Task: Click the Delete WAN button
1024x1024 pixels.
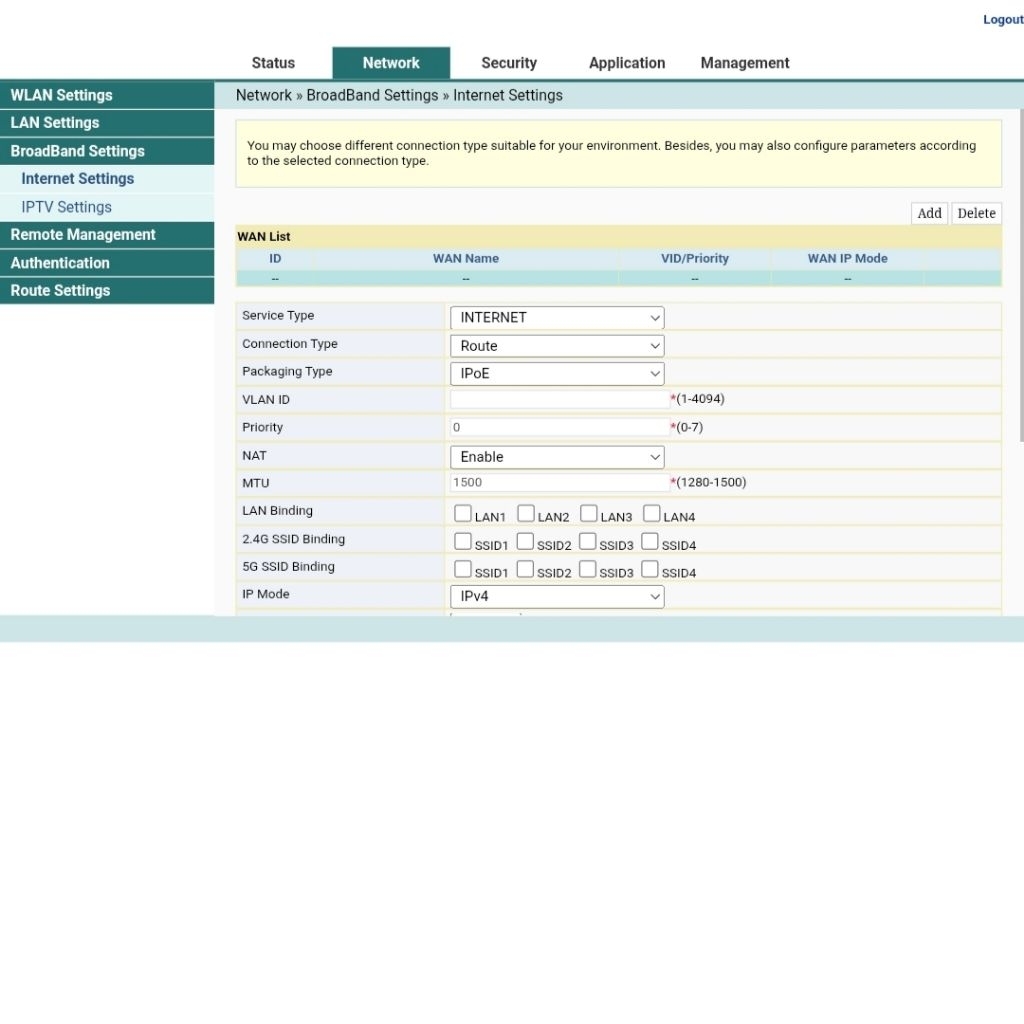Action: tap(976, 214)
